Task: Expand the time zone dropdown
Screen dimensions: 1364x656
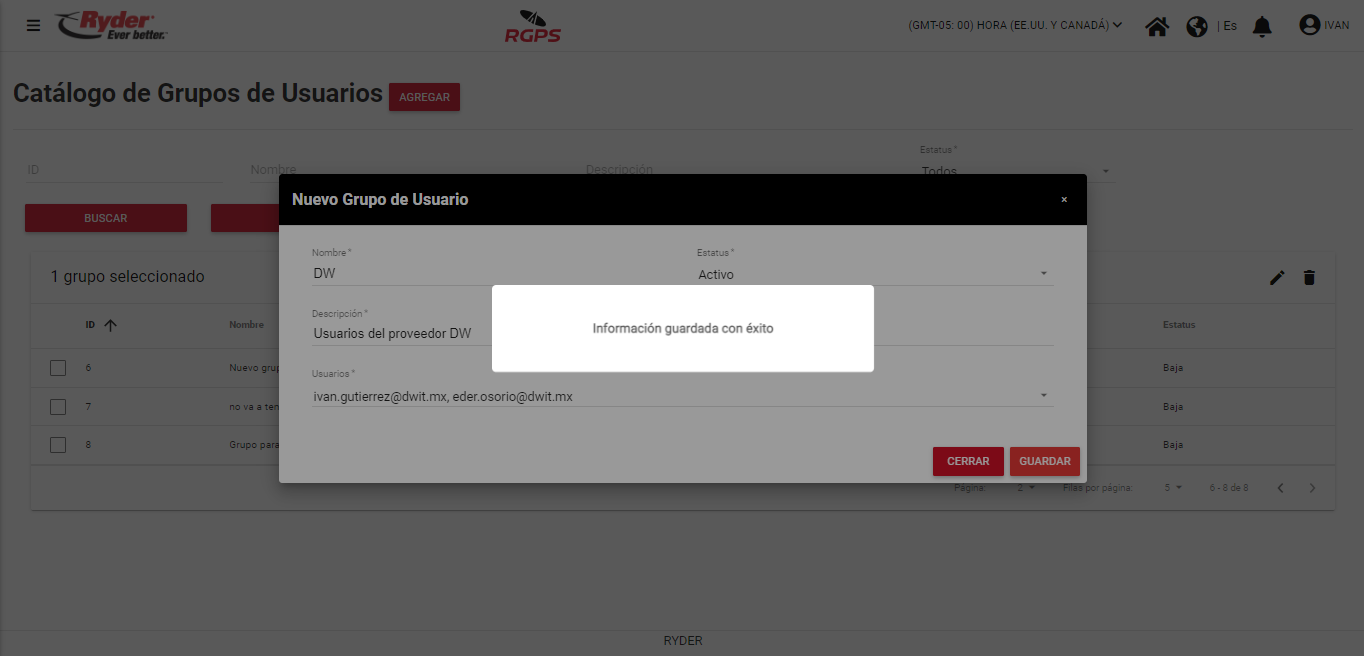Action: pos(1015,25)
